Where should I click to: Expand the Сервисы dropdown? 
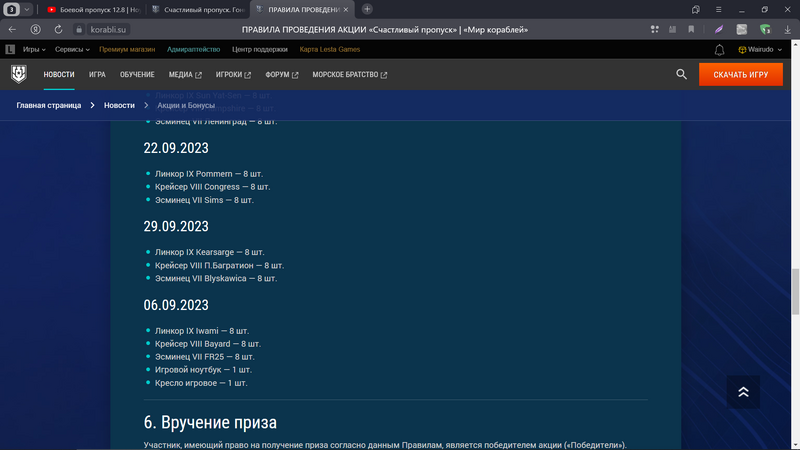pyautogui.click(x=72, y=49)
